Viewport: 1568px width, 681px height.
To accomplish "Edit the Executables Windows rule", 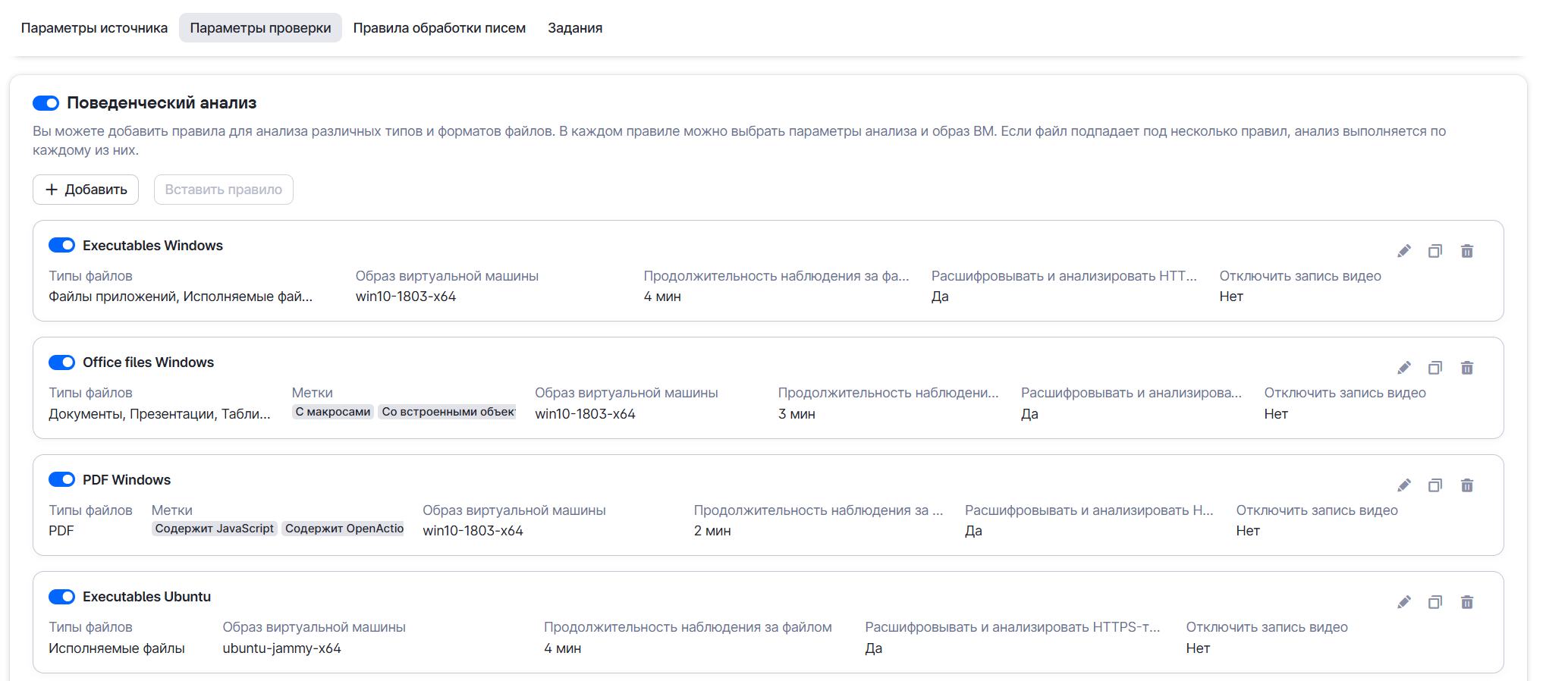I will coord(1404,251).
